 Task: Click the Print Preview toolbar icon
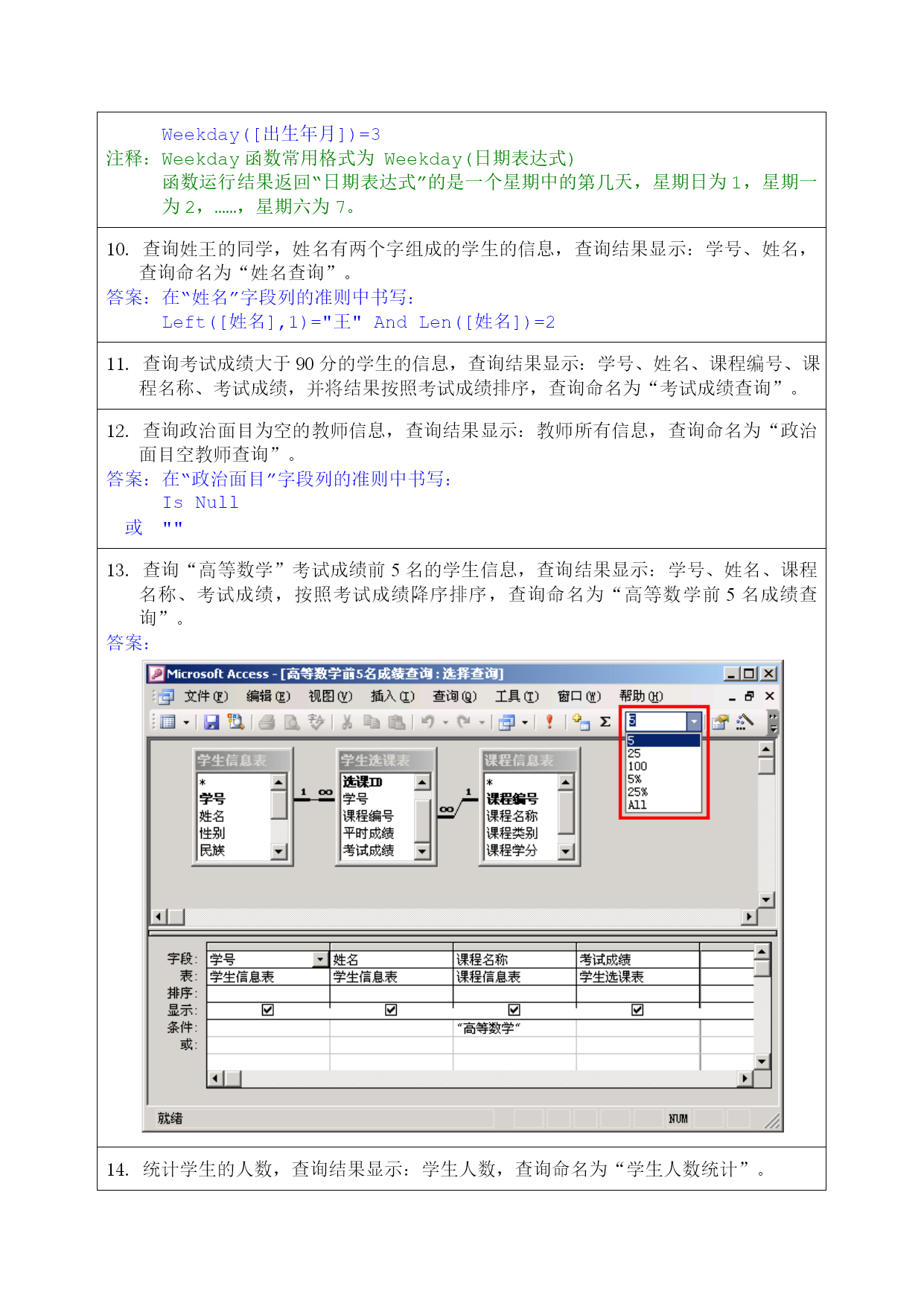[x=292, y=722]
